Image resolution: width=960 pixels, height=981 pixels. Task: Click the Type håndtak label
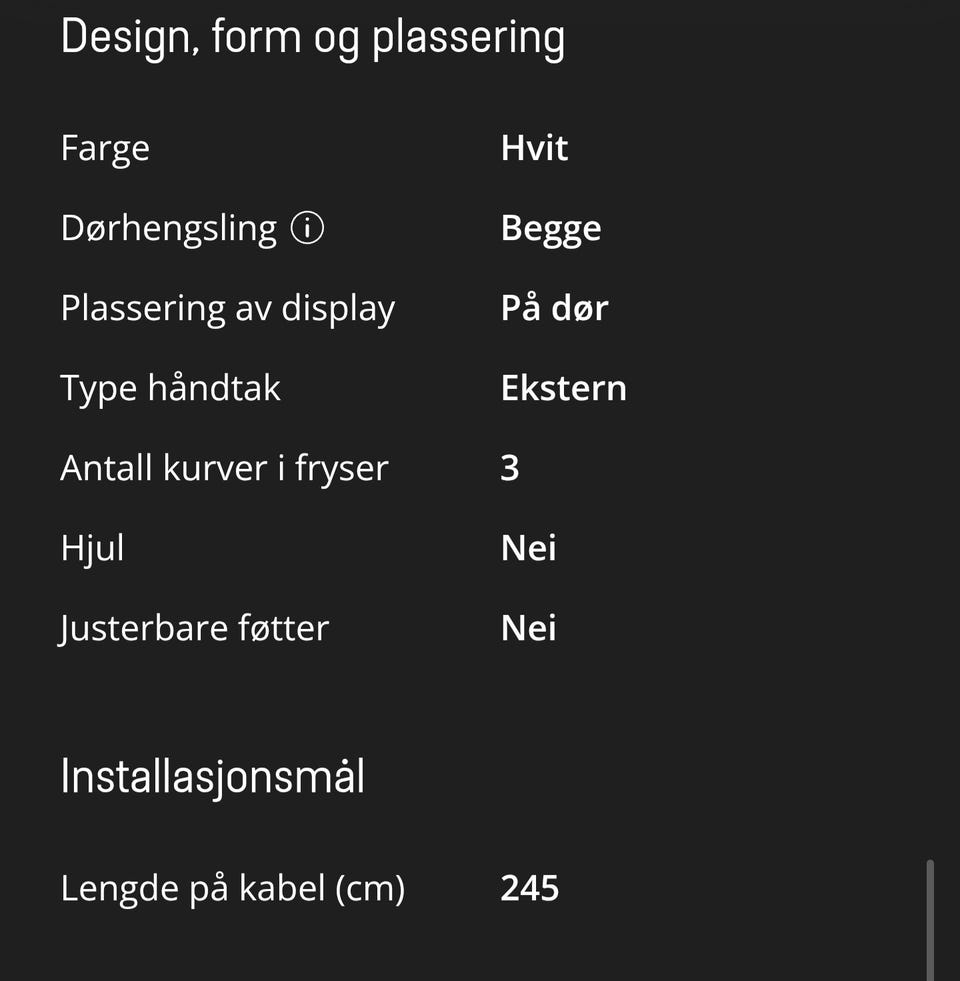tap(170, 389)
